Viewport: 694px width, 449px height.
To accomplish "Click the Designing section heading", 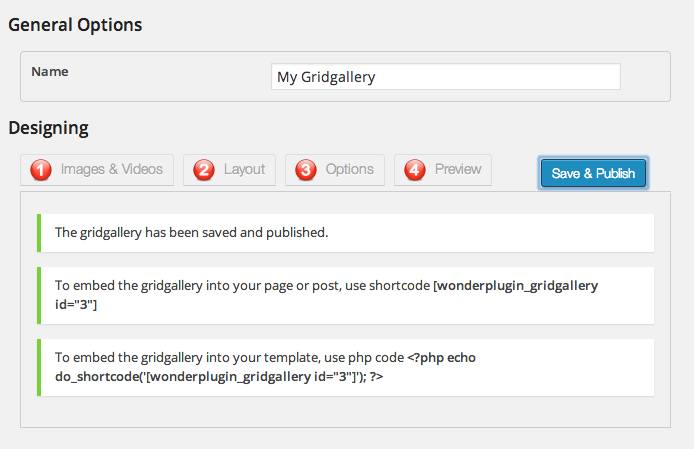I will pyautogui.click(x=48, y=128).
